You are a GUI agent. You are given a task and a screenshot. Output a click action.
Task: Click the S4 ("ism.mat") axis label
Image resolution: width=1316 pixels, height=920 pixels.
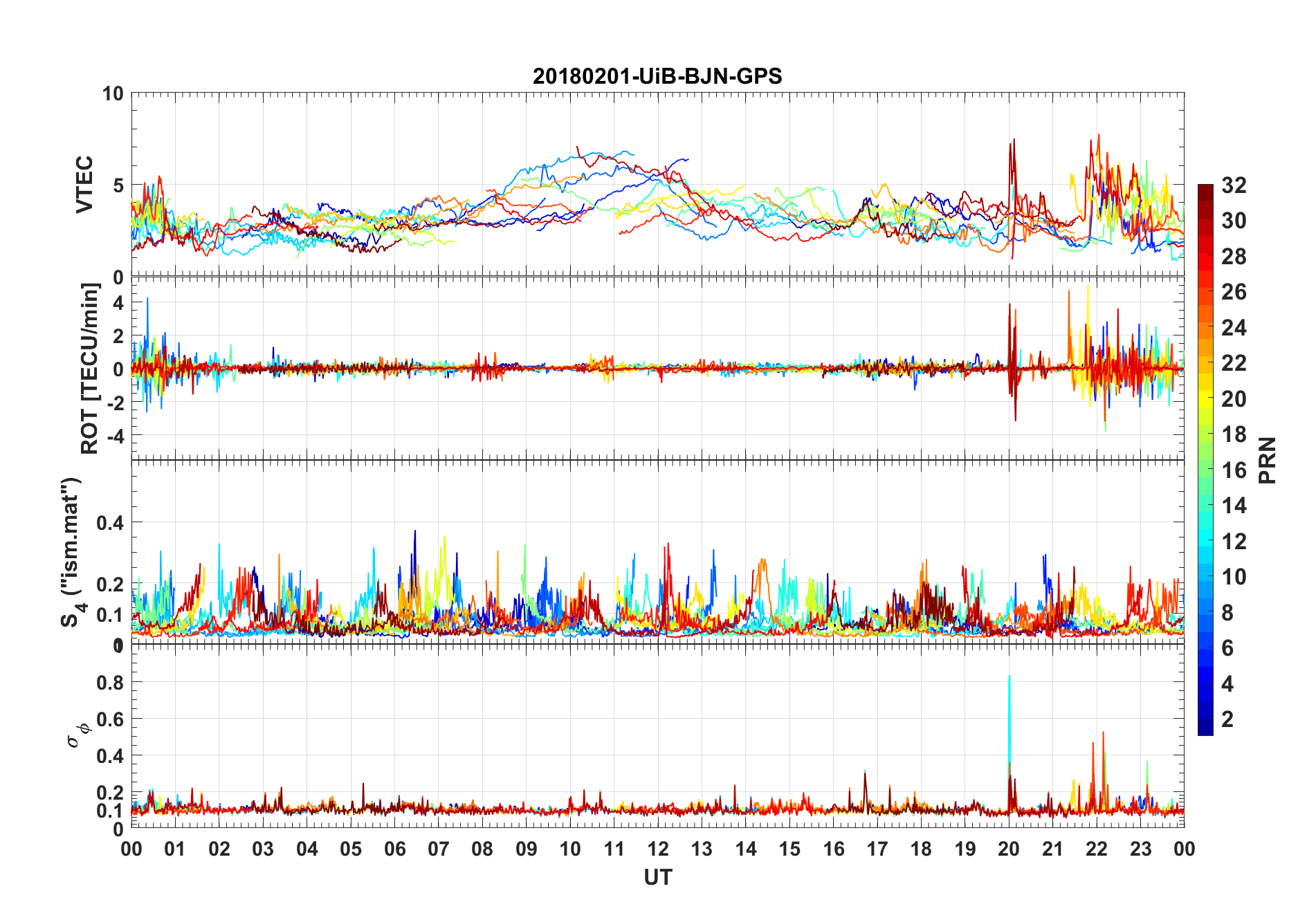(x=71, y=552)
